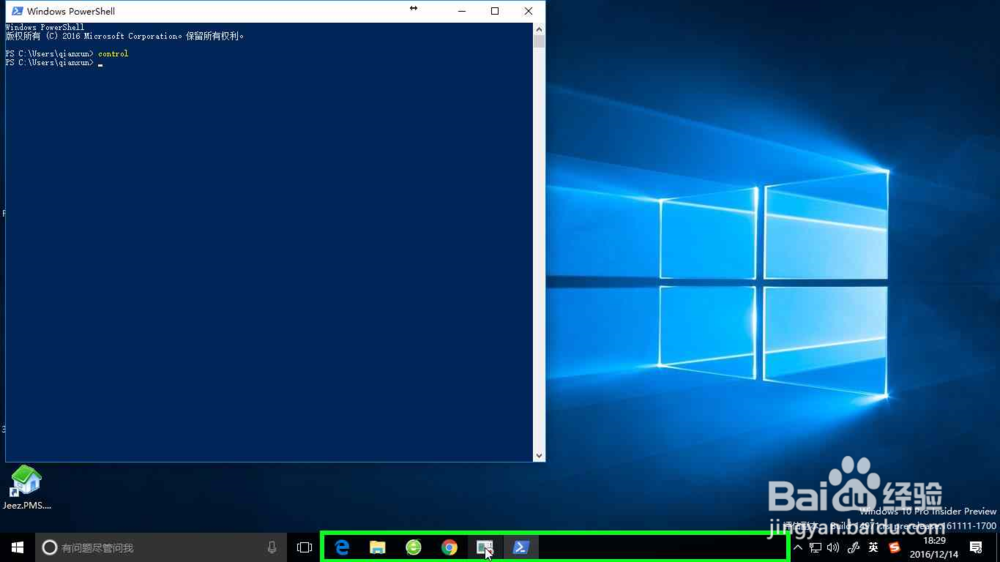Open the network status tray icon
Viewport: 1000px width, 562px height.
815,547
